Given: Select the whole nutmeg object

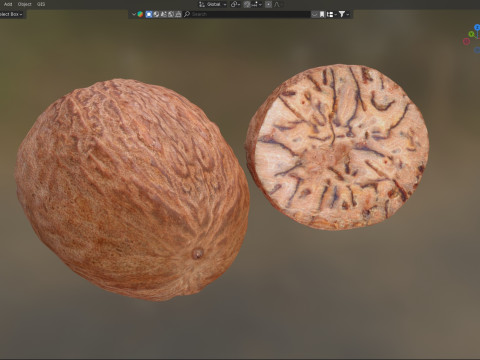Looking at the screenshot, I should click(x=132, y=190).
